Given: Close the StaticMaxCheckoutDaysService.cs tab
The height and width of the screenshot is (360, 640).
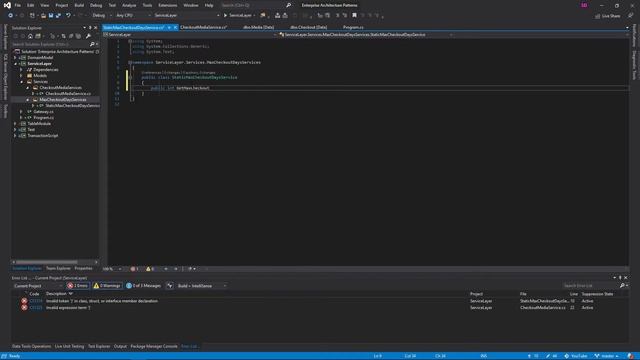Looking at the screenshot, I should [x=175, y=27].
